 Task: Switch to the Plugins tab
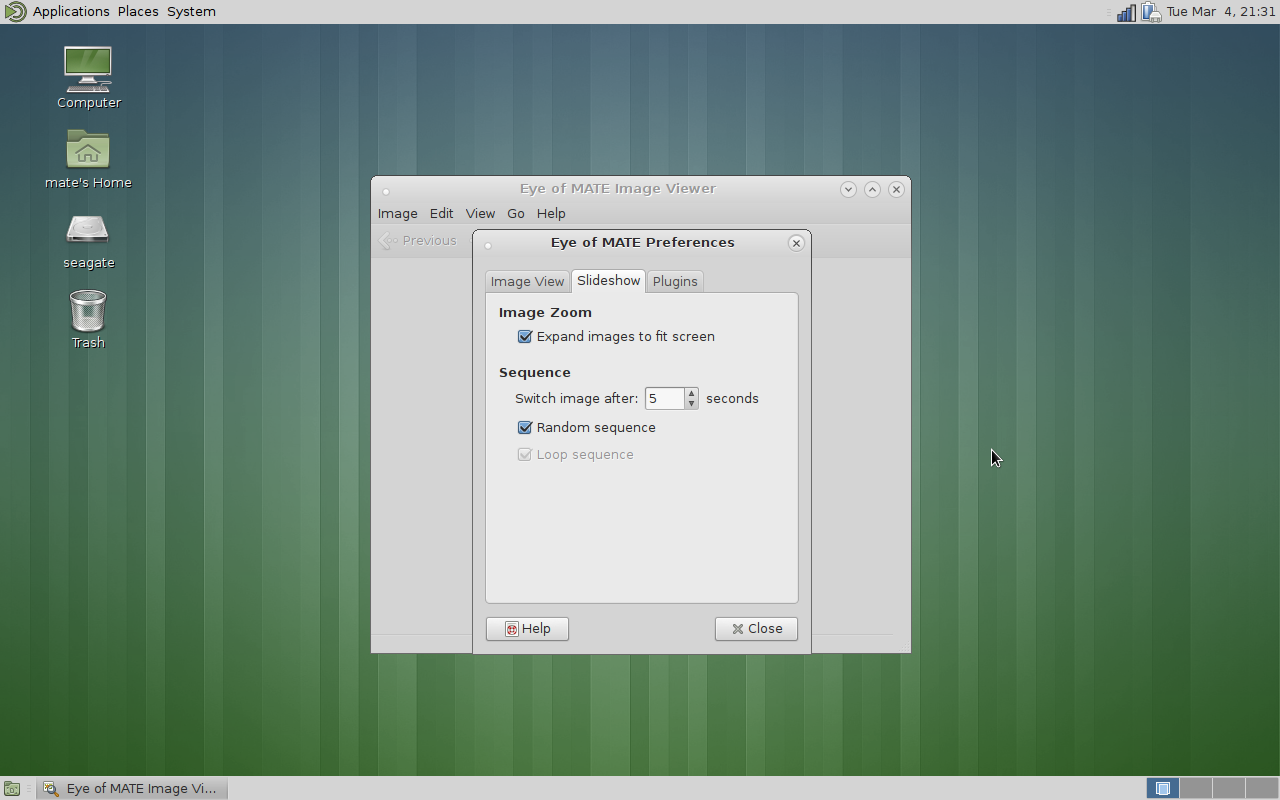(675, 282)
